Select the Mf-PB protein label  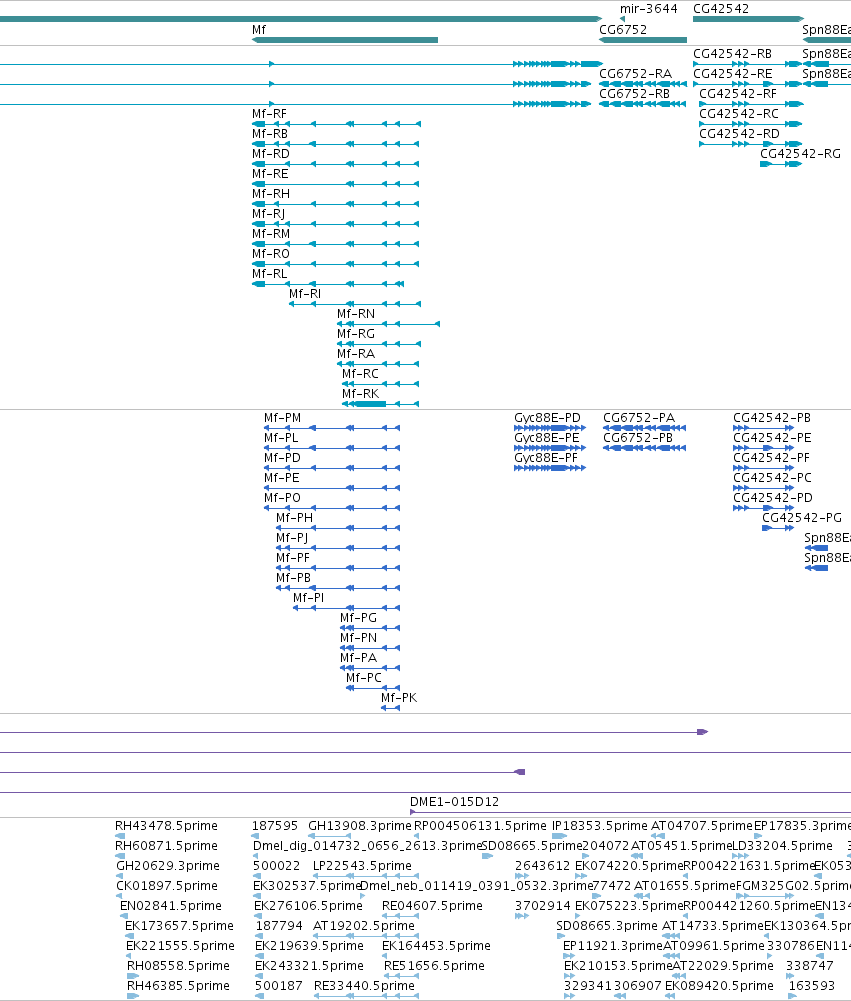pos(294,578)
